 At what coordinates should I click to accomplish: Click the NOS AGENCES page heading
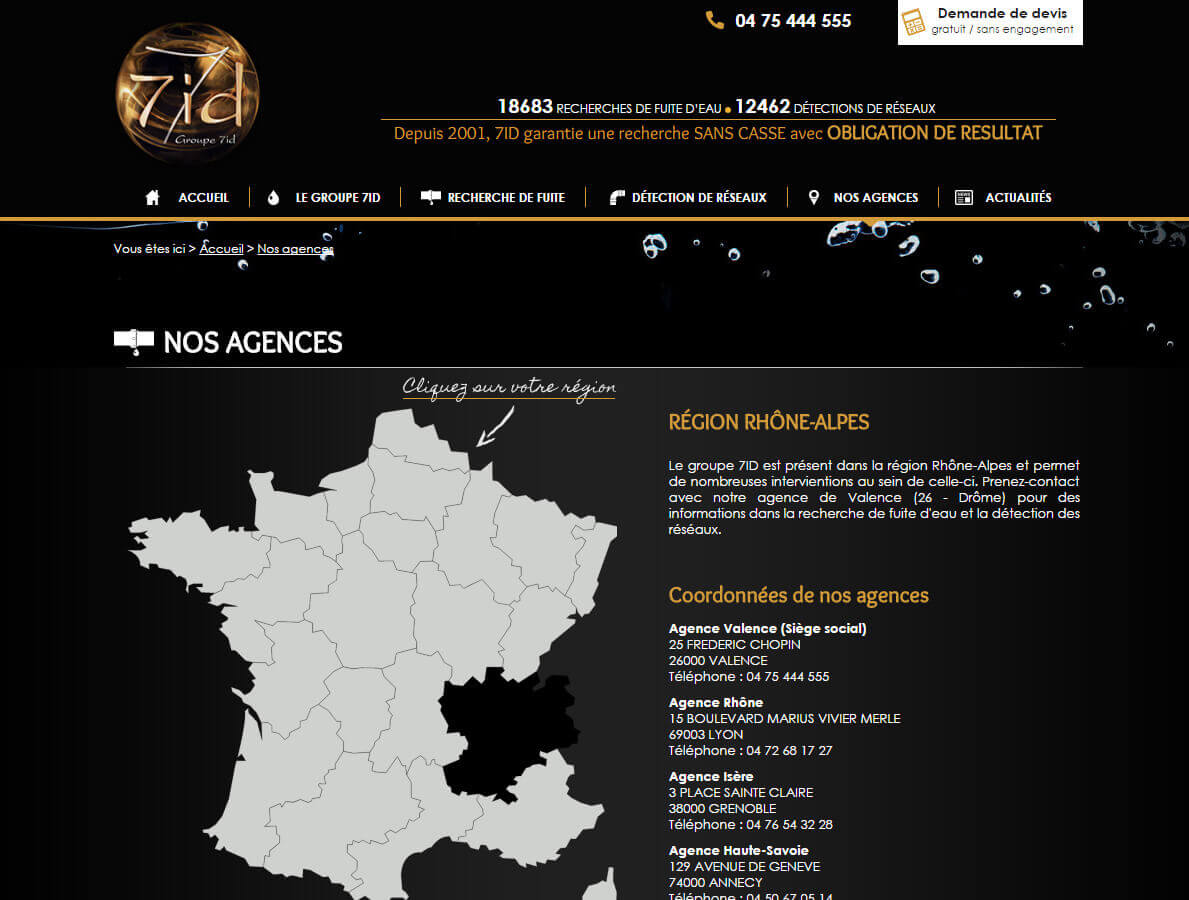point(253,342)
